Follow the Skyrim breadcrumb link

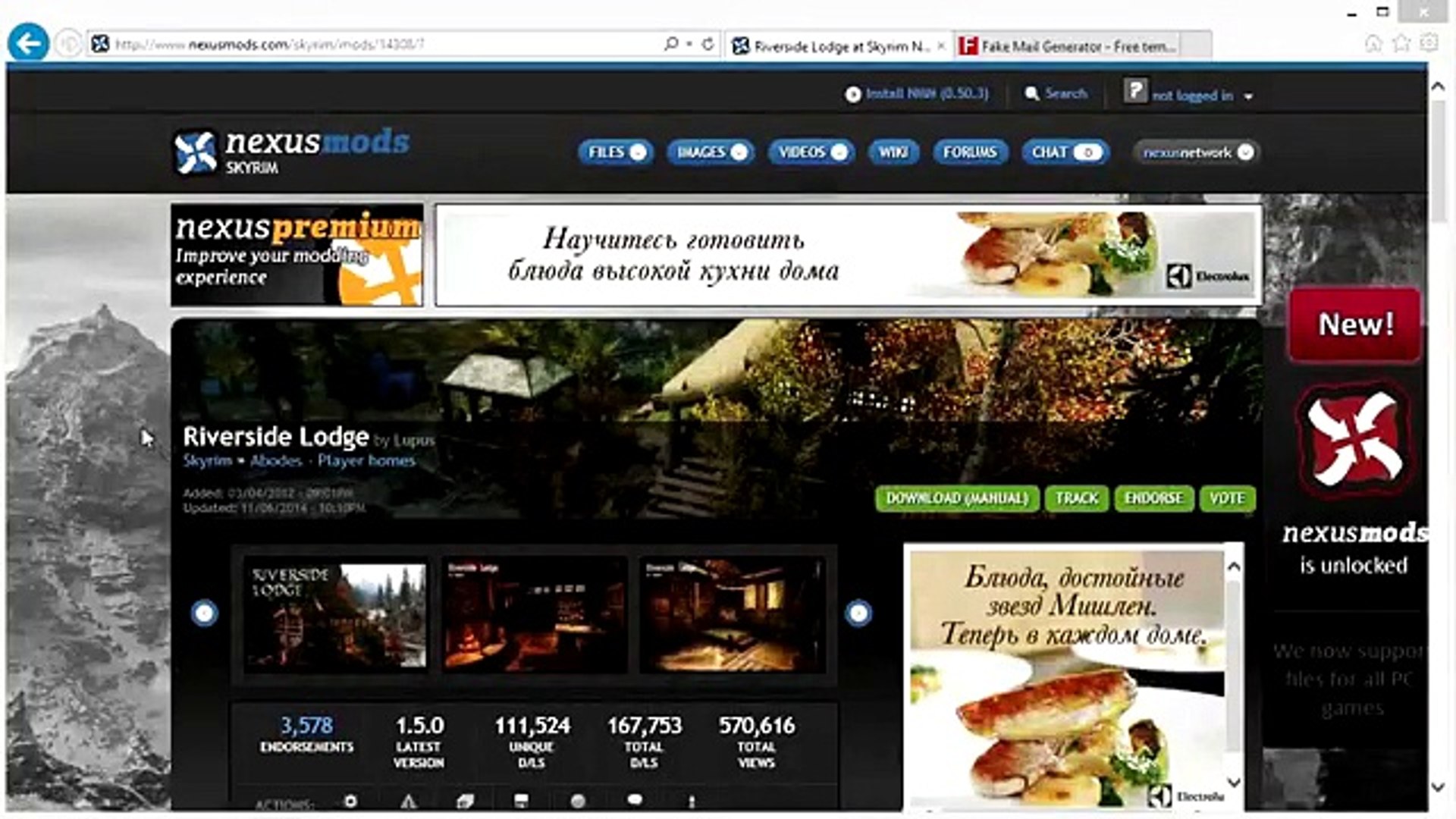point(208,460)
